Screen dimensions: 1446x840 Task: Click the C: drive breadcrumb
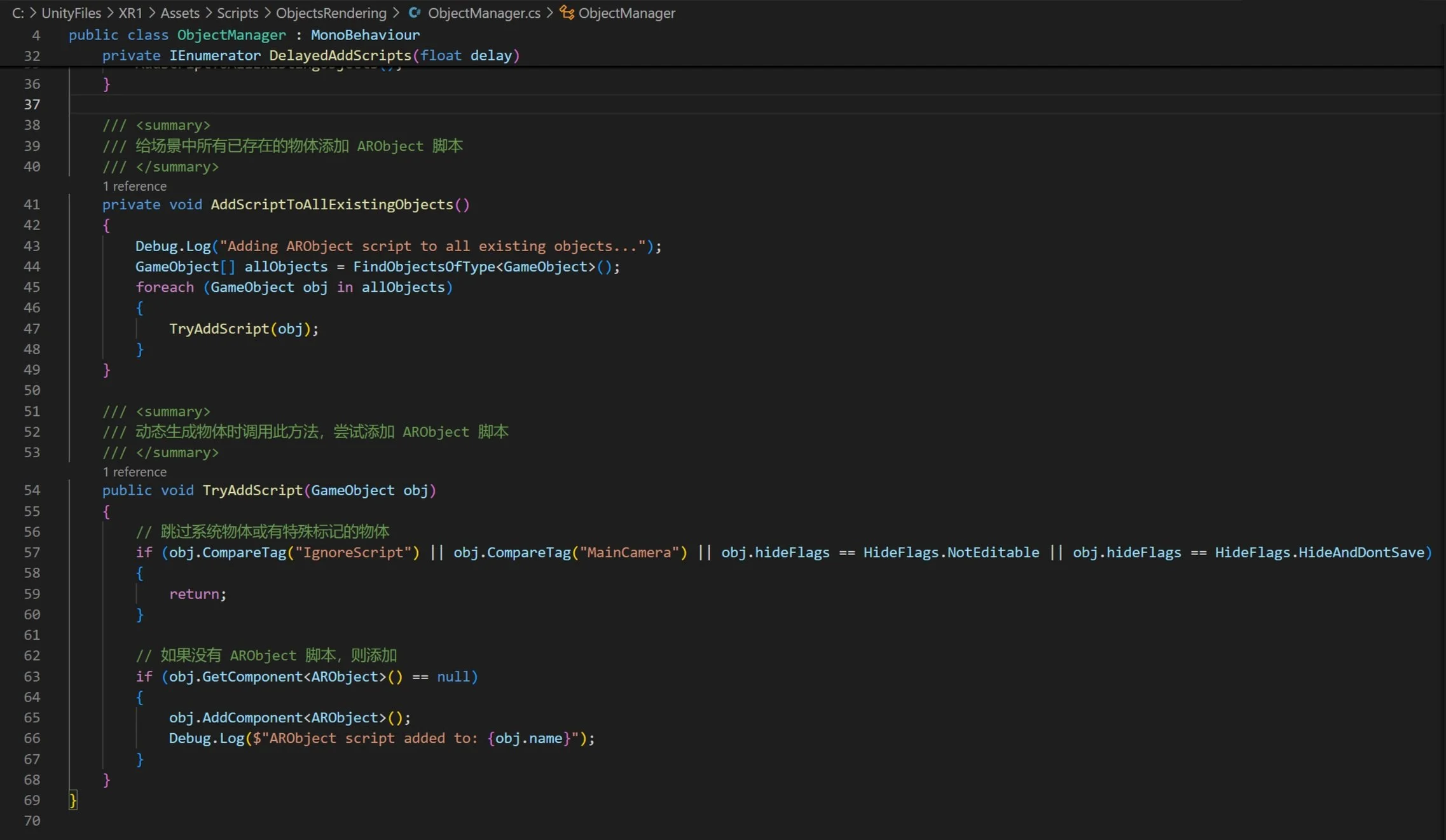pyautogui.click(x=18, y=13)
